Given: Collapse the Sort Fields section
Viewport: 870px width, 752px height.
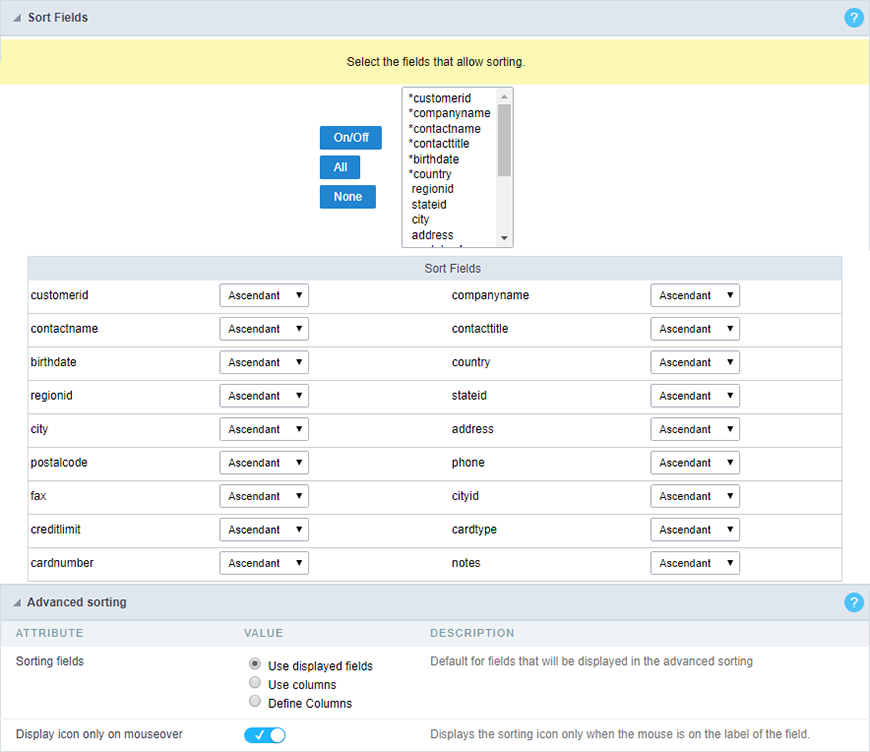Looking at the screenshot, I should tap(17, 17).
